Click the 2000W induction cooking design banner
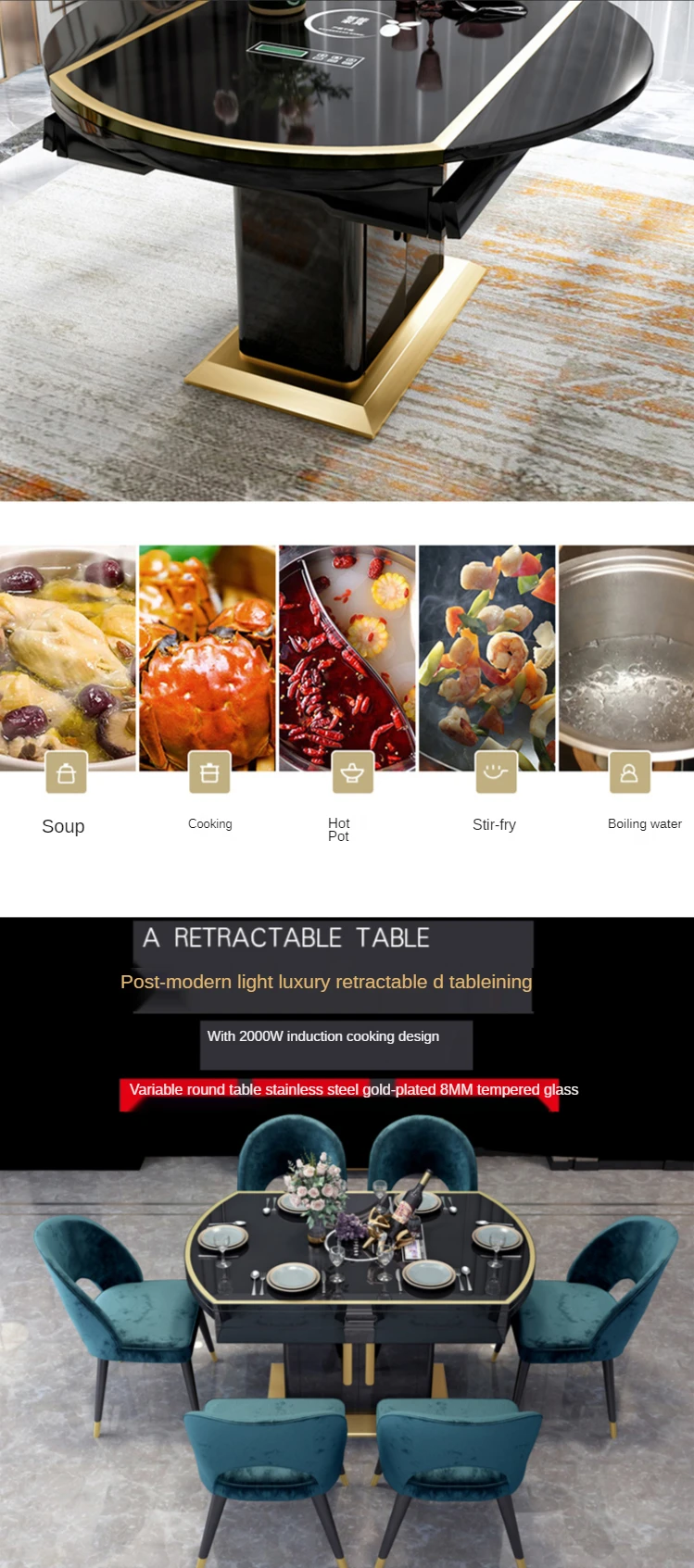Viewport: 694px width, 1568px height. [323, 1036]
